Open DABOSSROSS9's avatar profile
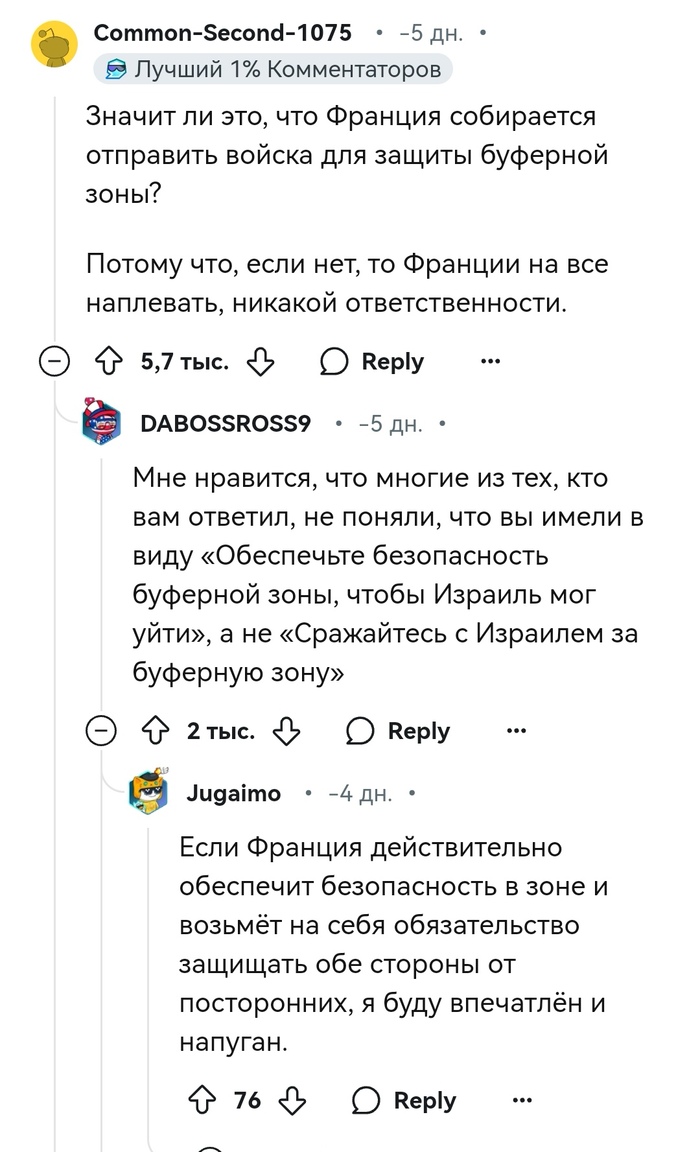 point(101,425)
